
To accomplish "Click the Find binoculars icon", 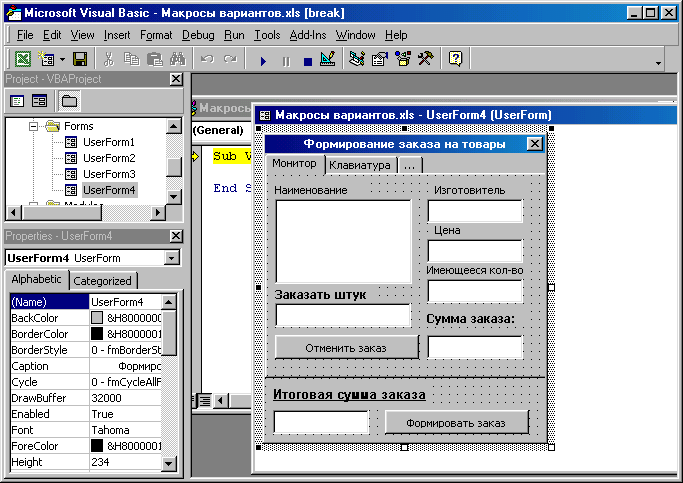I will coord(178,59).
